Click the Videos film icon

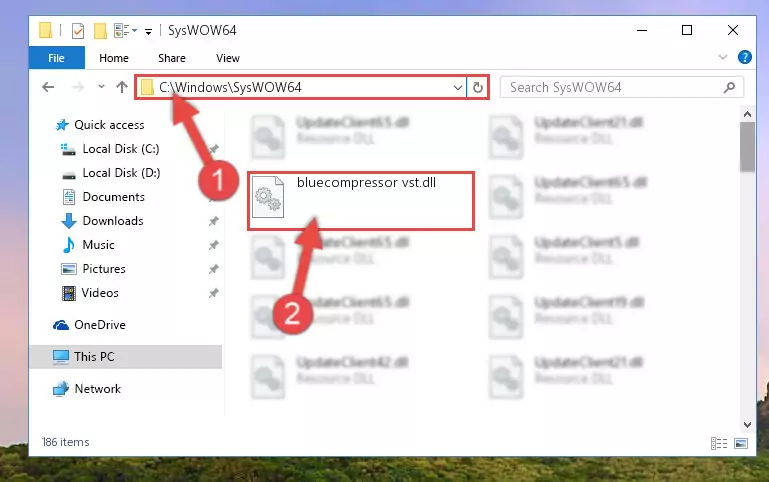(69, 293)
